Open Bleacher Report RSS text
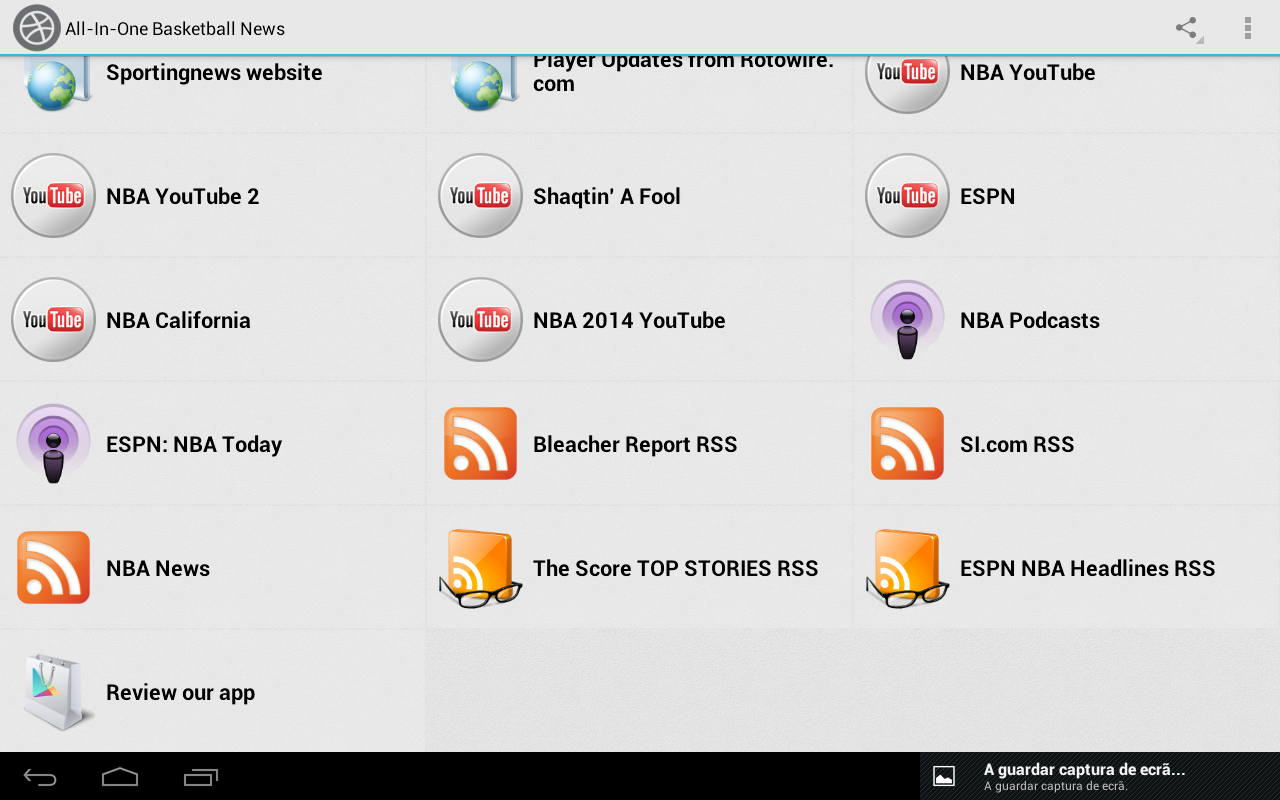 [635, 444]
